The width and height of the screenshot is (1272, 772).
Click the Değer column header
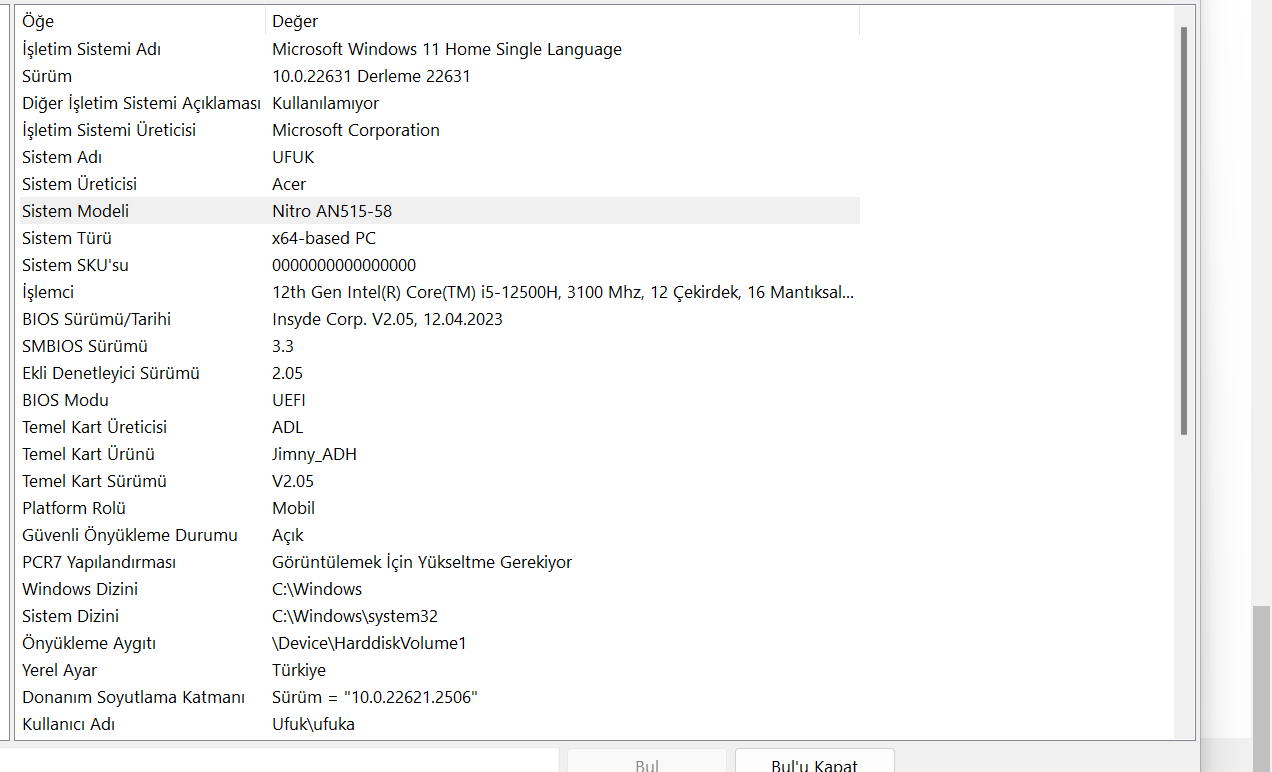[x=562, y=21]
